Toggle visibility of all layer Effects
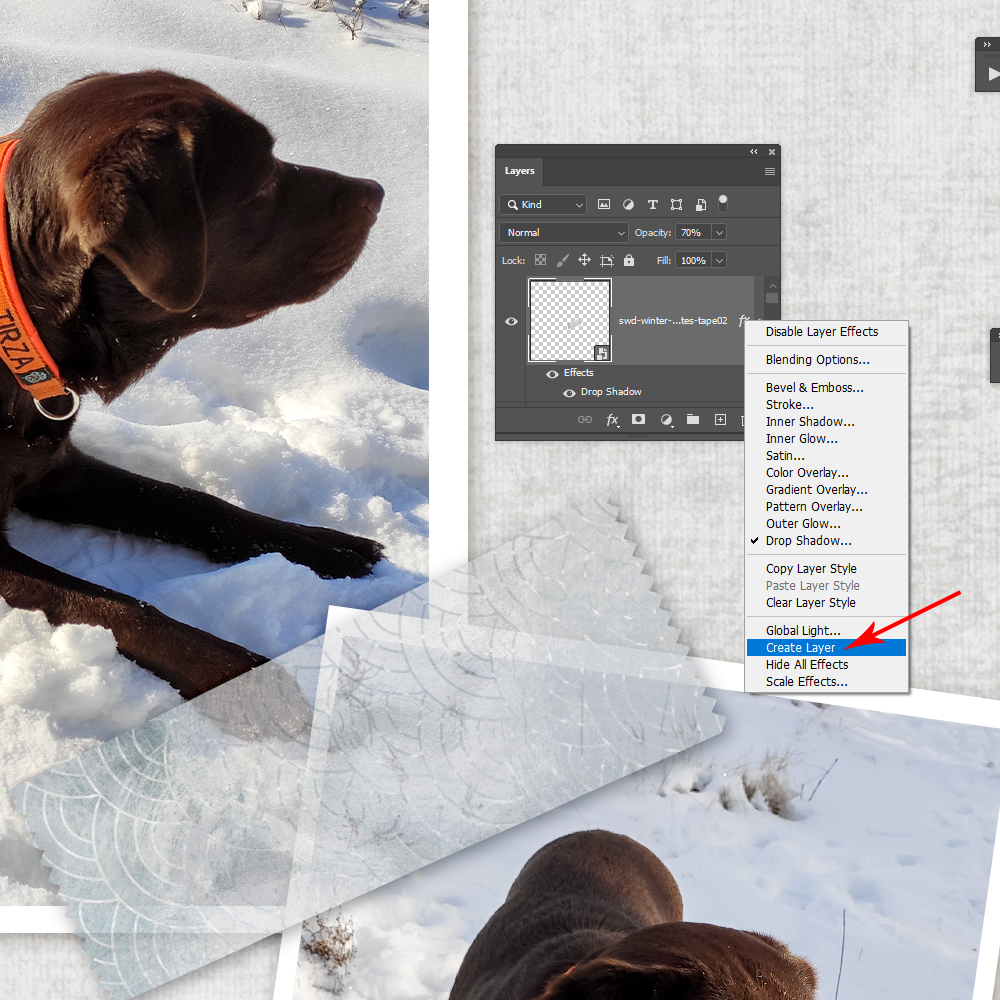 point(552,374)
